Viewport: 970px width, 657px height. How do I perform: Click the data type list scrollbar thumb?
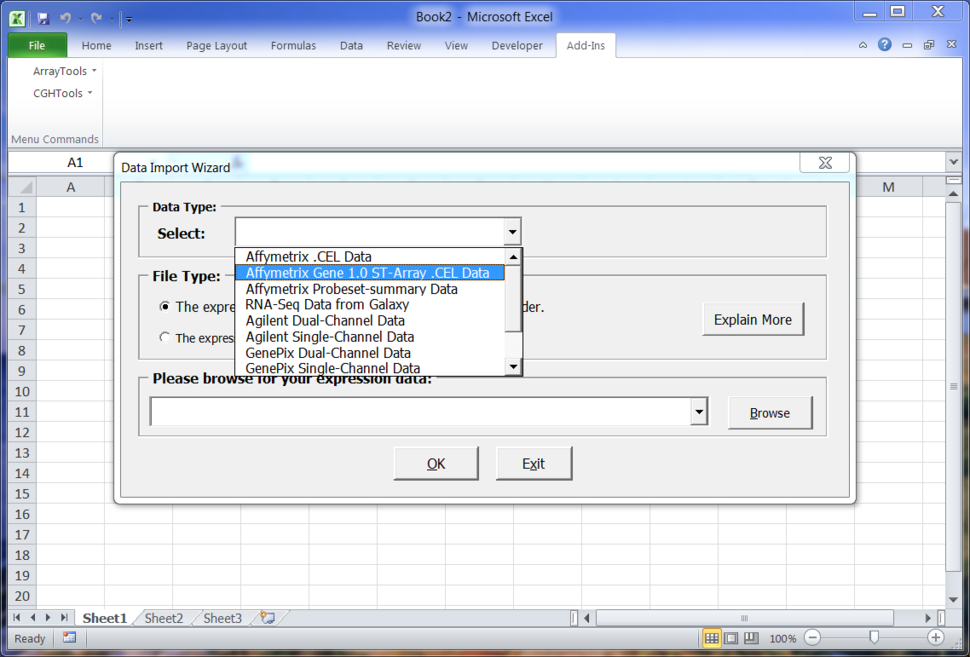(513, 298)
